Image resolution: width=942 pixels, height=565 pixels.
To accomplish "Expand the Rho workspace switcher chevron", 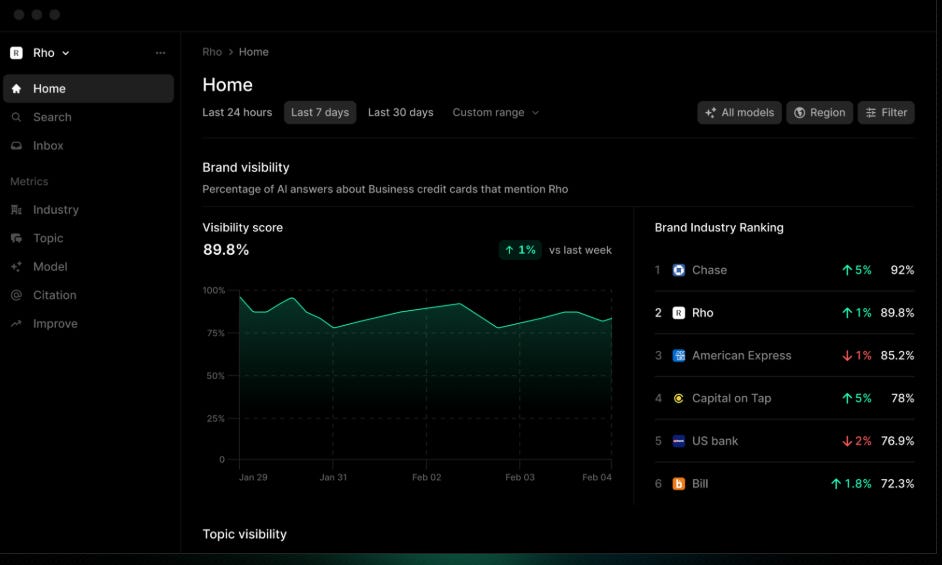I will coord(65,53).
